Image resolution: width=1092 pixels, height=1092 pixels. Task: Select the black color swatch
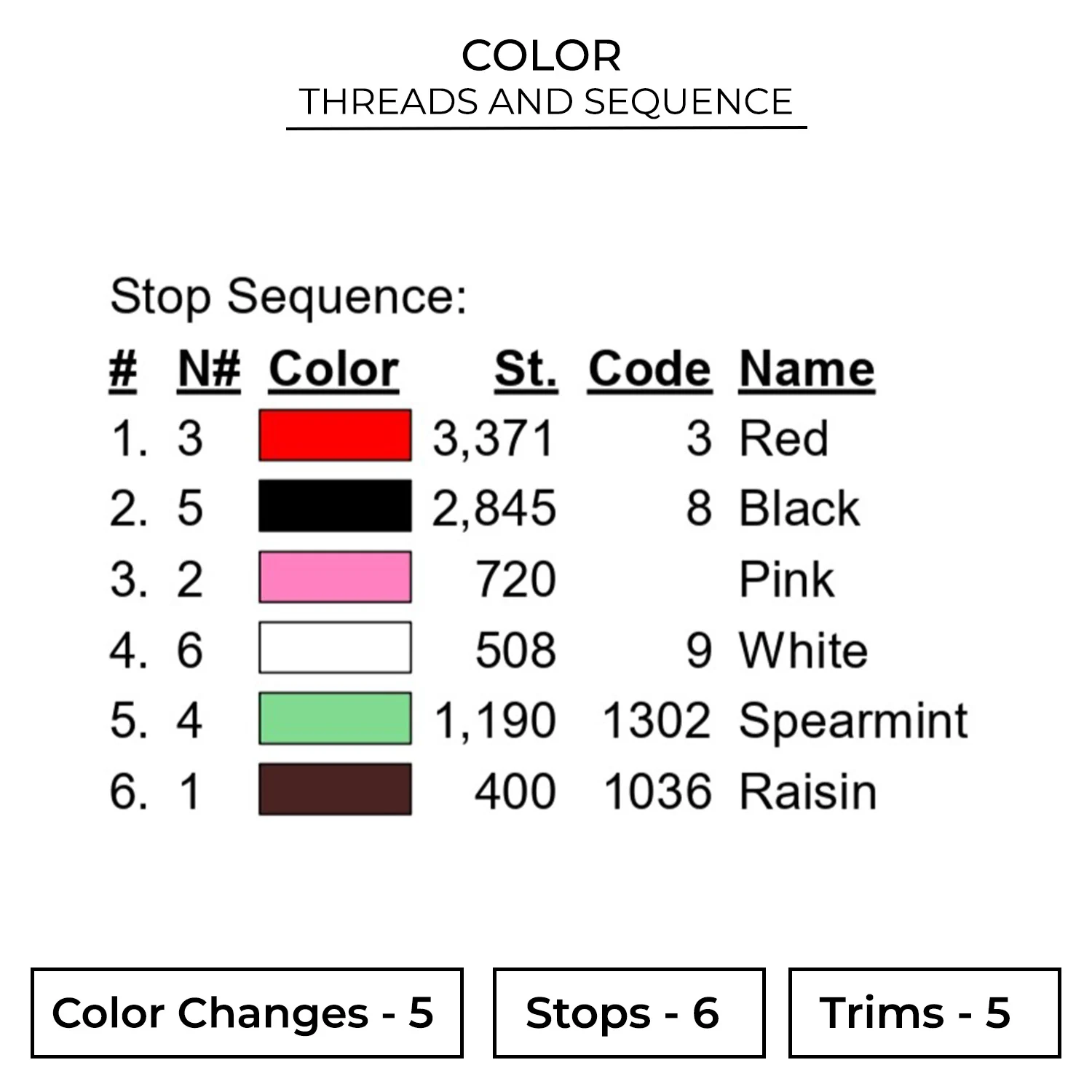pyautogui.click(x=335, y=506)
